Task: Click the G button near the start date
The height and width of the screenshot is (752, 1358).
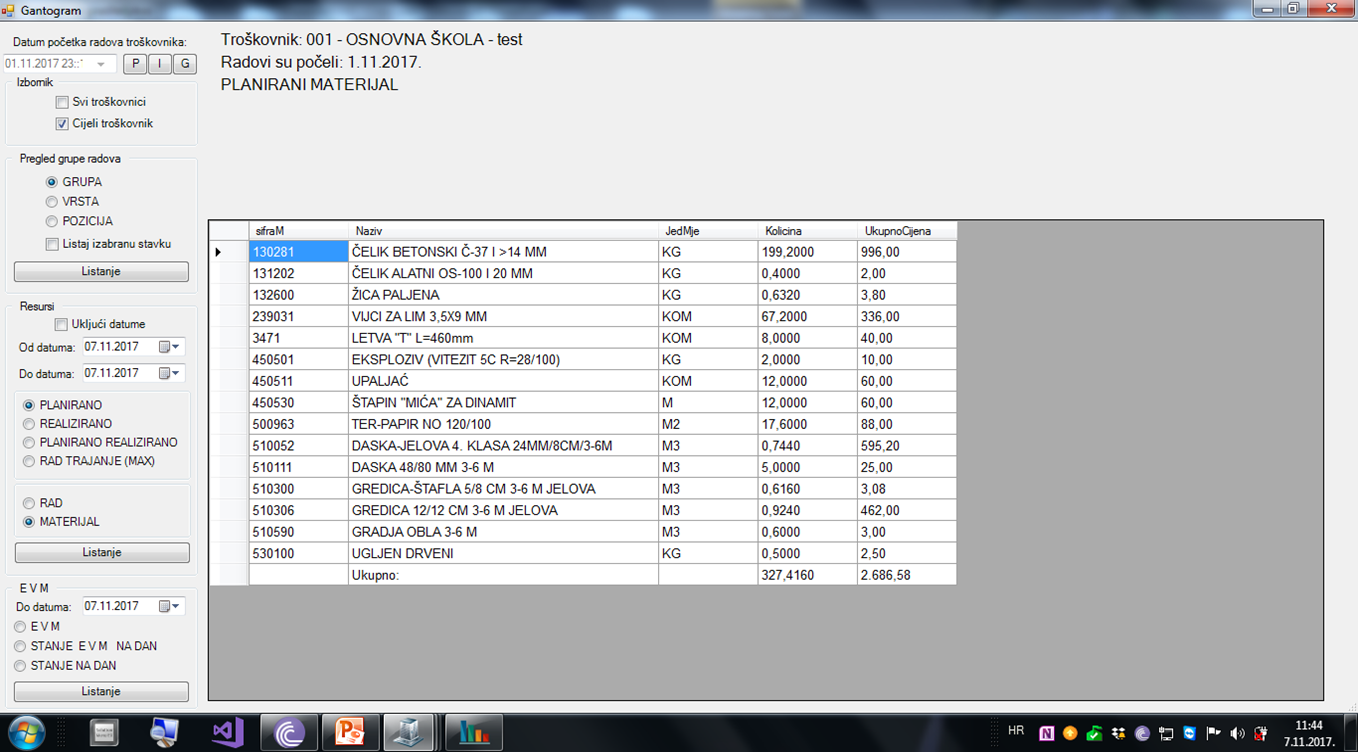Action: point(184,64)
